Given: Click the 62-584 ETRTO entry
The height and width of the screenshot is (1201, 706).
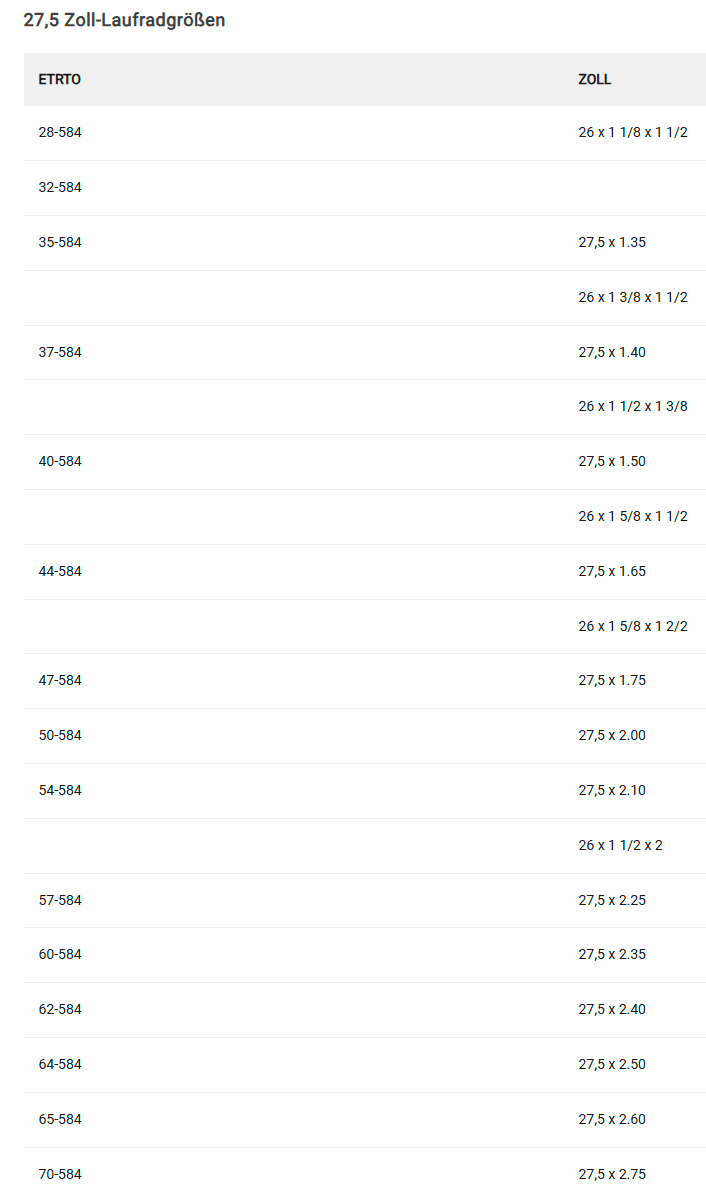Looking at the screenshot, I should [x=60, y=1009].
